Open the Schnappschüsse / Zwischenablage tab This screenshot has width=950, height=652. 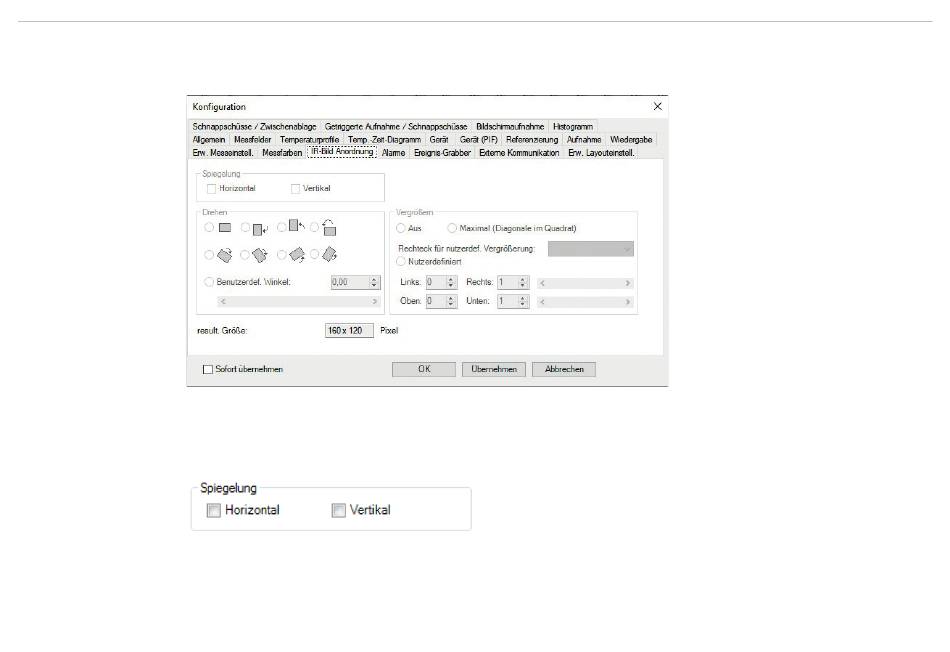[x=254, y=127]
